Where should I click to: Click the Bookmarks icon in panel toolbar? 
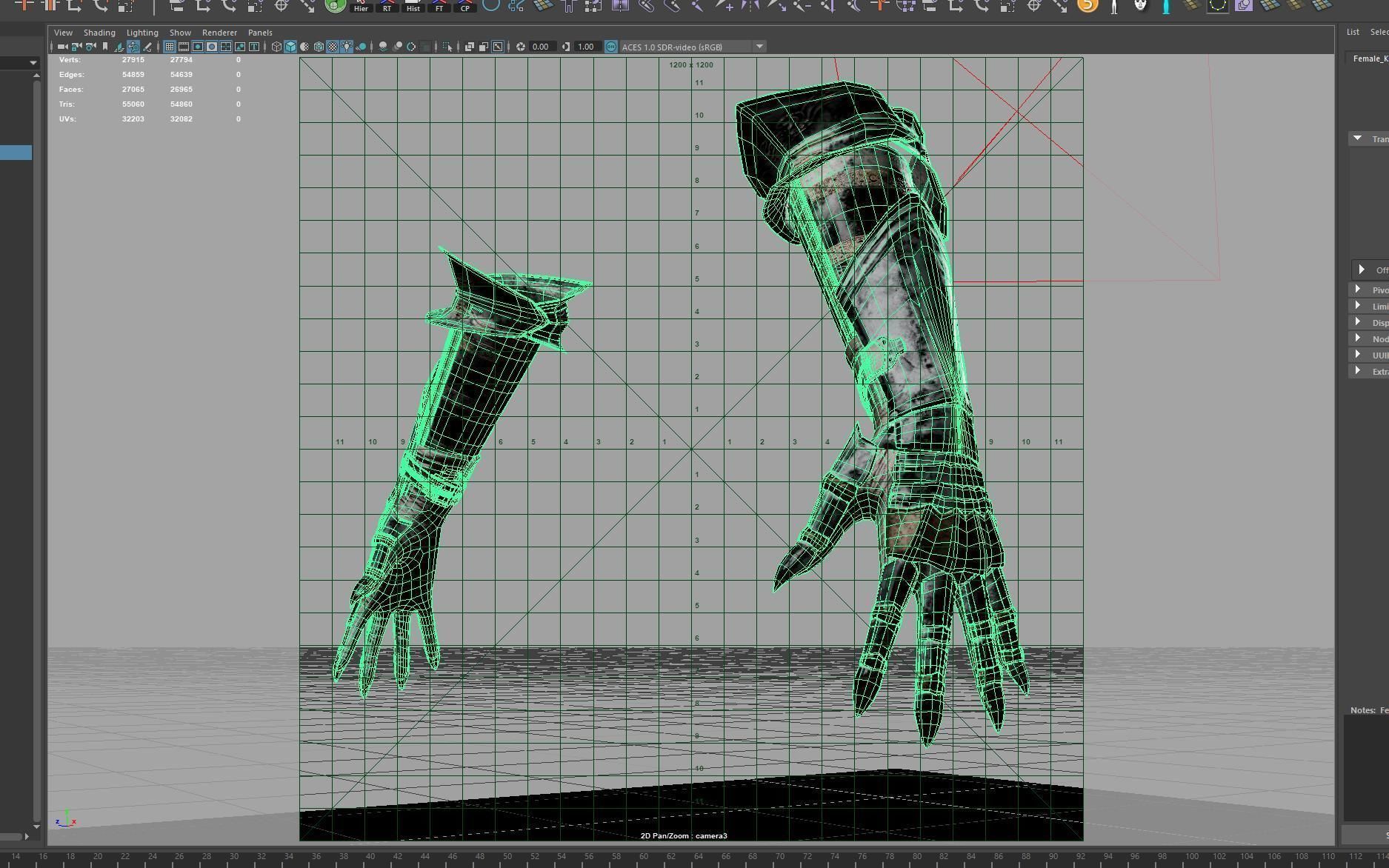[x=104, y=47]
